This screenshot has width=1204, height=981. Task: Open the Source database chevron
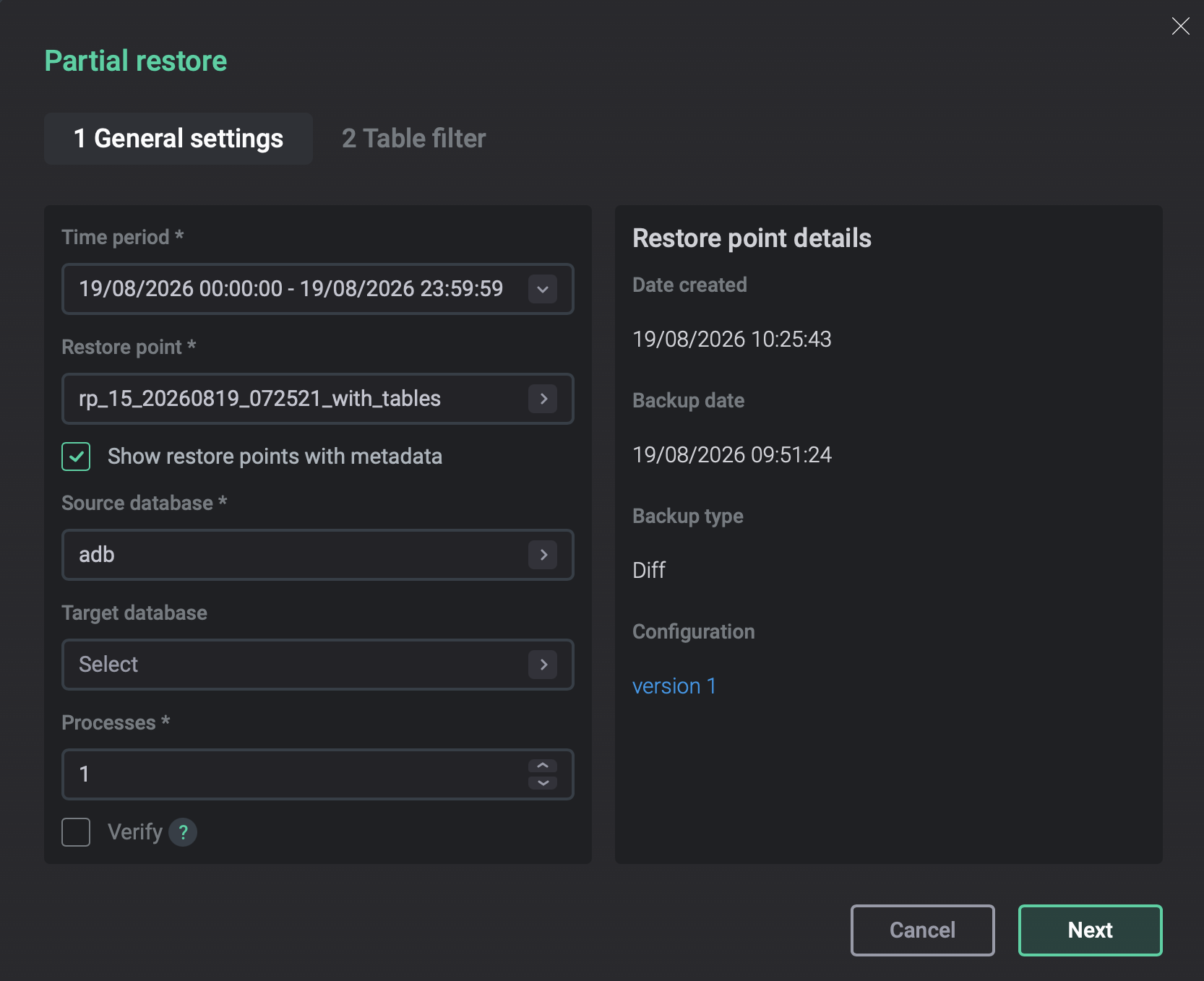[x=543, y=555]
